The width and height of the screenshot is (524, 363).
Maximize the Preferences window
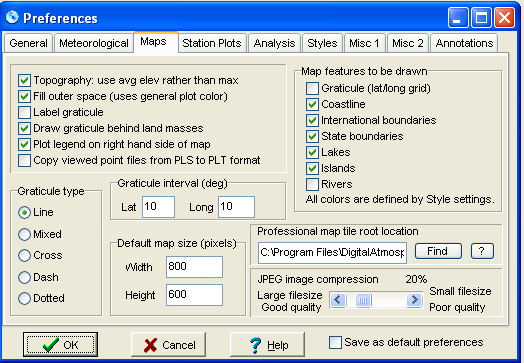coord(481,18)
